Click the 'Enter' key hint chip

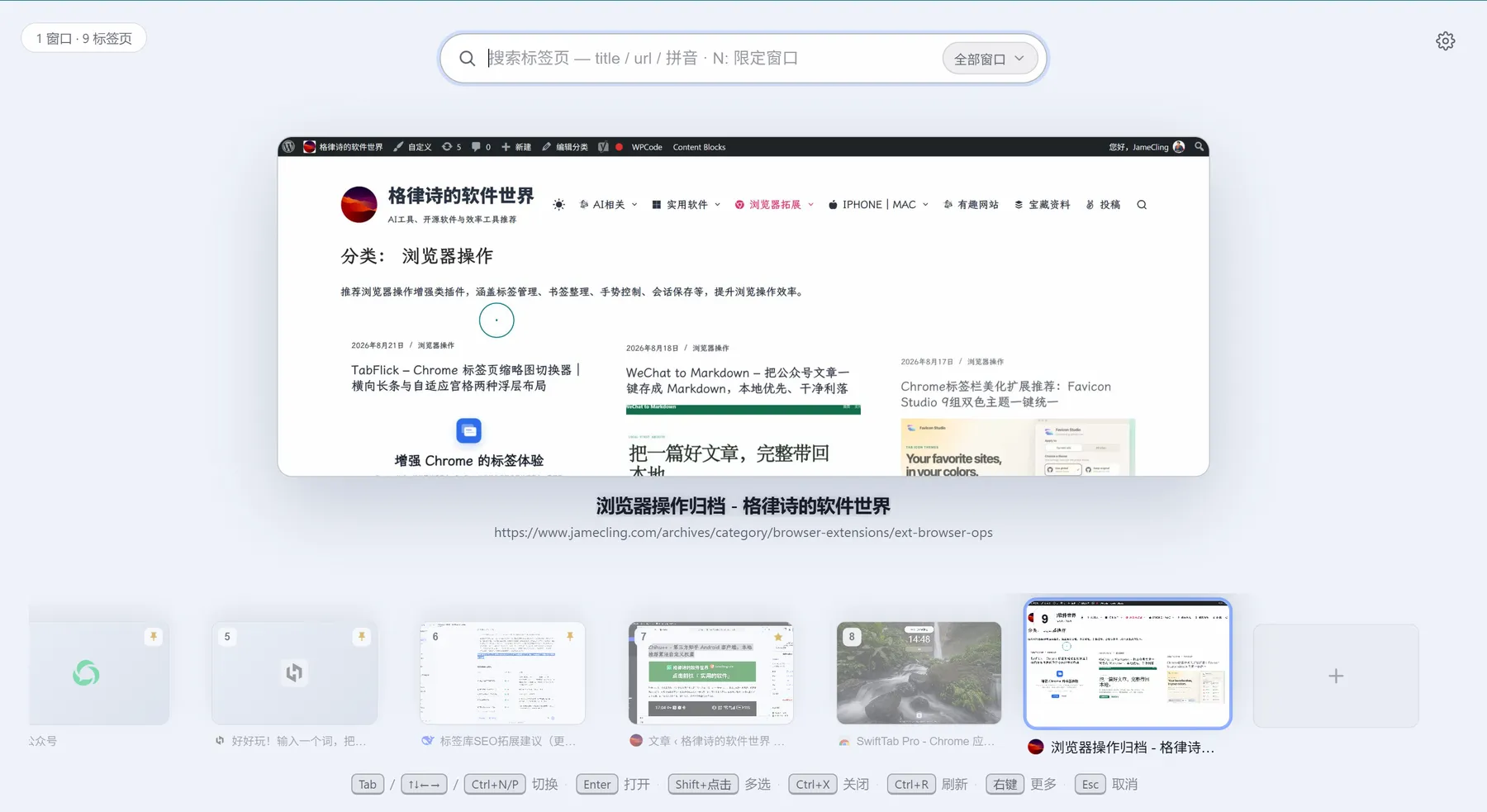point(596,785)
